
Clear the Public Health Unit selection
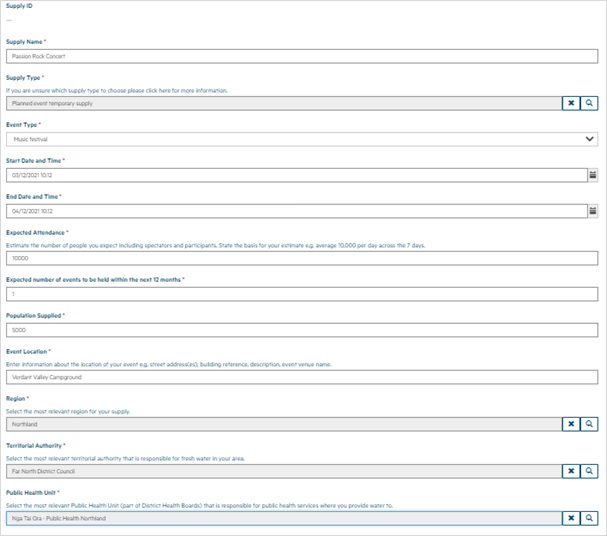571,518
